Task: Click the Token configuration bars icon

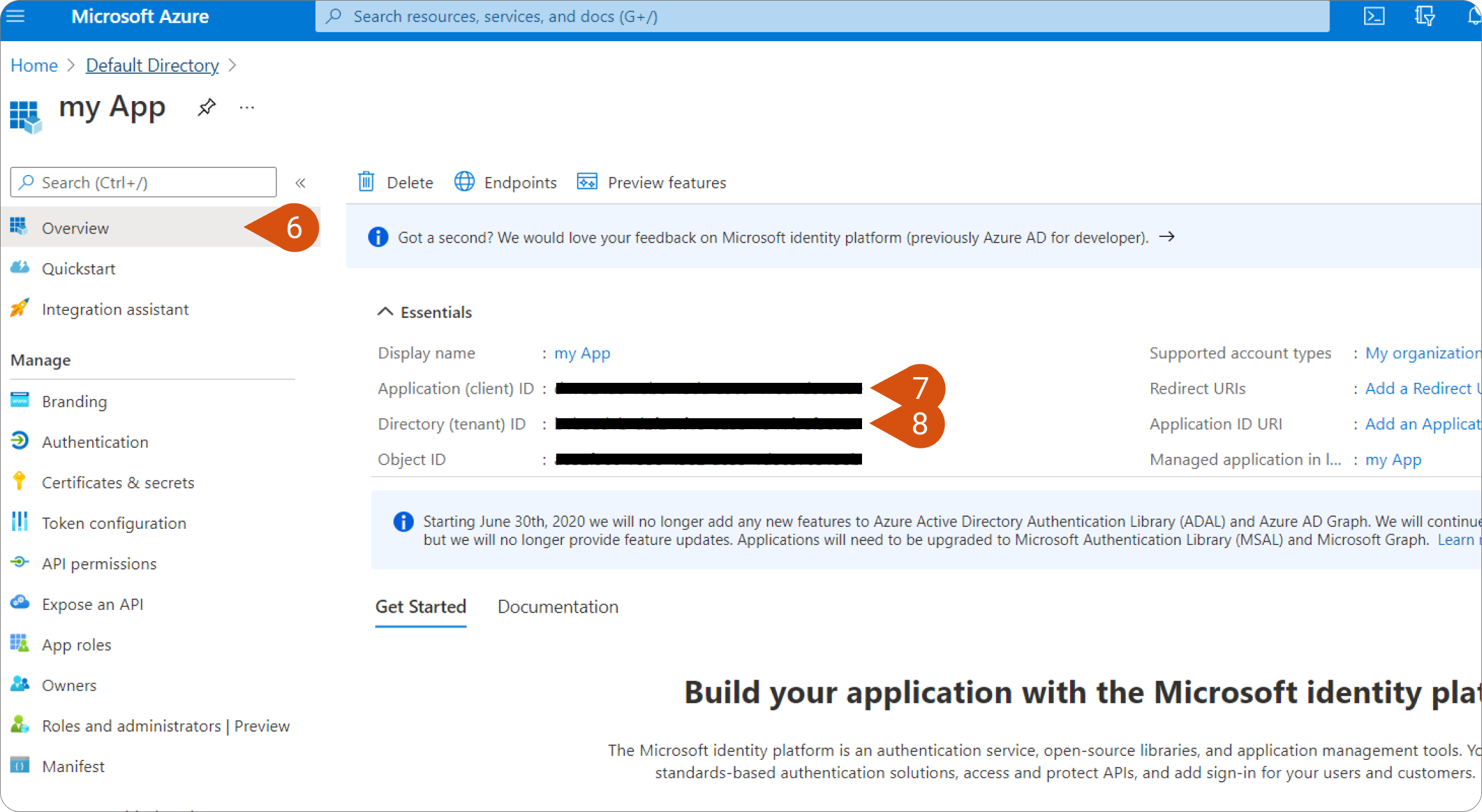Action: click(x=20, y=522)
